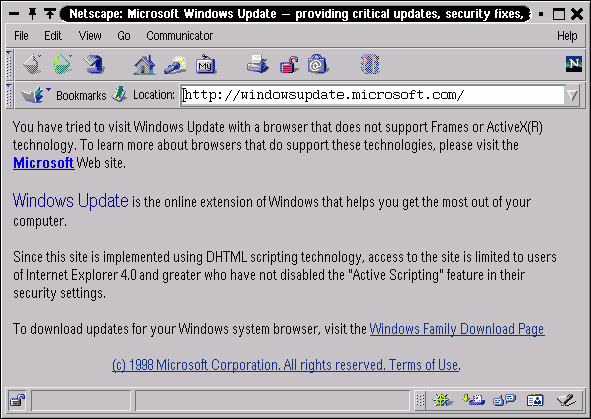Open the Navigator component icon in the status bar
591x419 pixels.
tap(442, 400)
